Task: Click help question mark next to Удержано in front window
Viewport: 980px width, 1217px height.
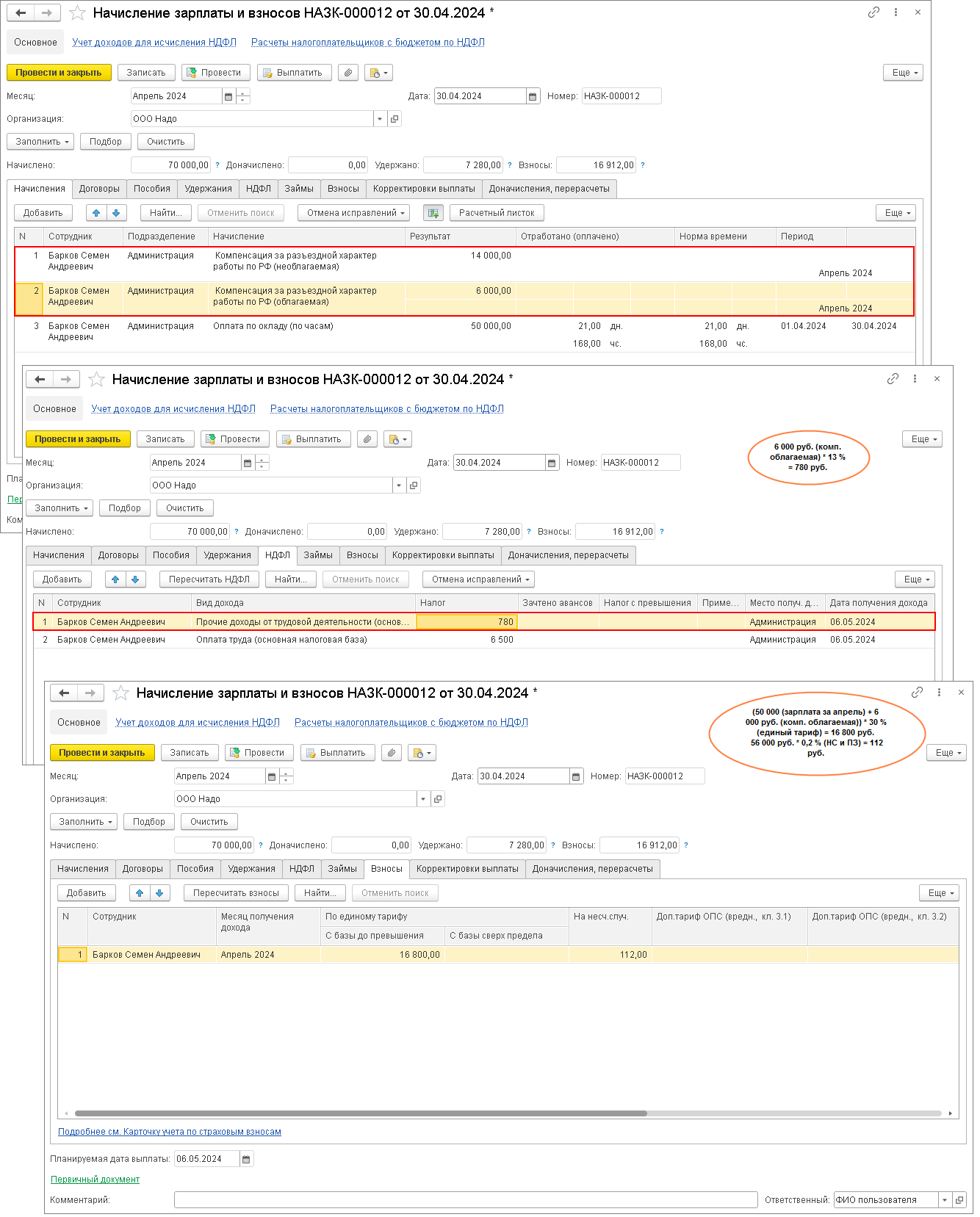Action: 553,845
